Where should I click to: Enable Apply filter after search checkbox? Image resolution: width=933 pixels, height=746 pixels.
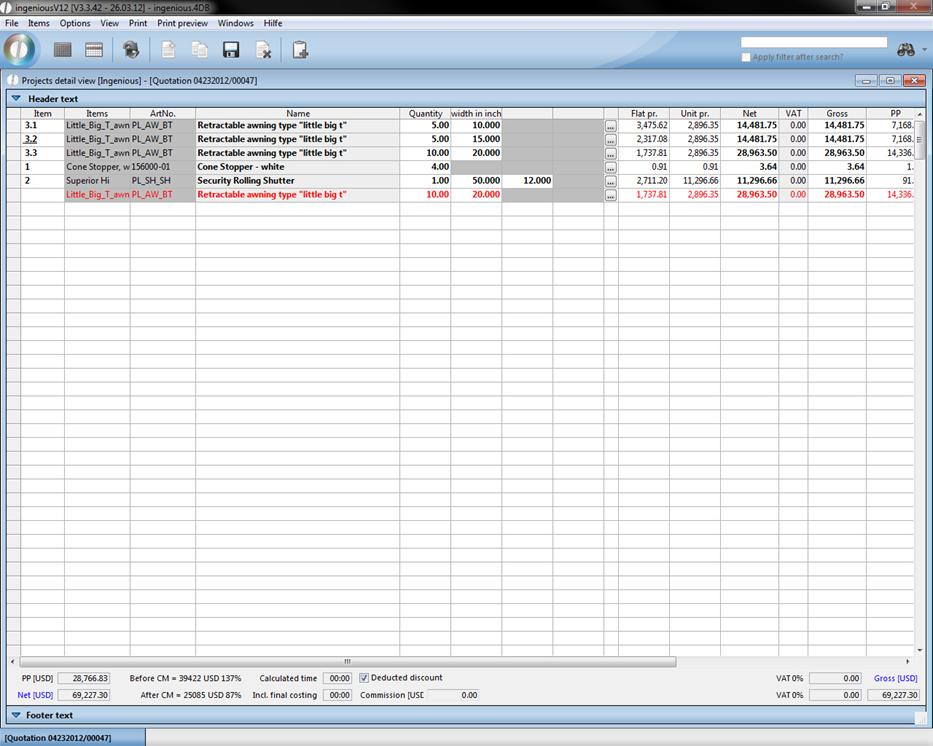746,57
